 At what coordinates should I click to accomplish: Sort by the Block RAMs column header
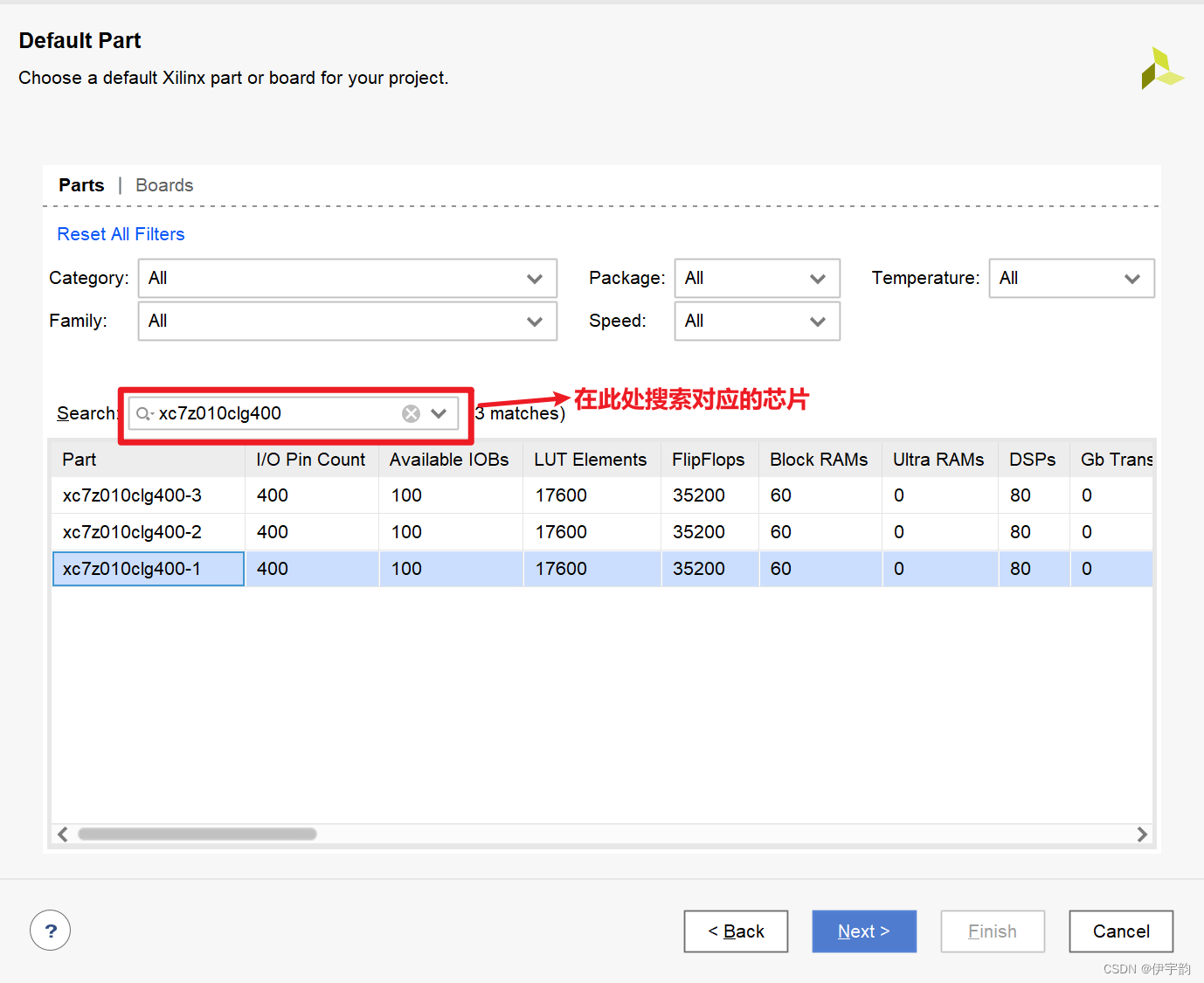coord(820,460)
